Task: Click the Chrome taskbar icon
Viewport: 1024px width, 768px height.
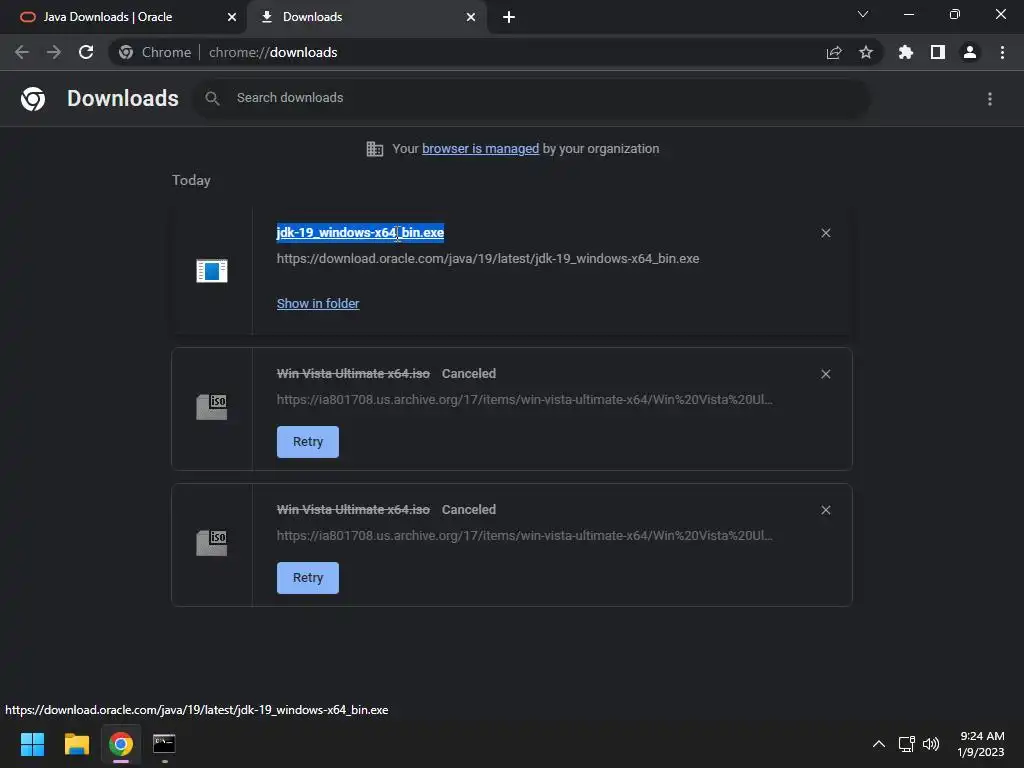Action: pos(121,744)
